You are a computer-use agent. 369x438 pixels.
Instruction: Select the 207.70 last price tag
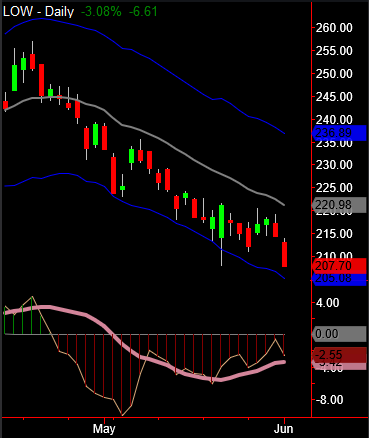pos(339,266)
